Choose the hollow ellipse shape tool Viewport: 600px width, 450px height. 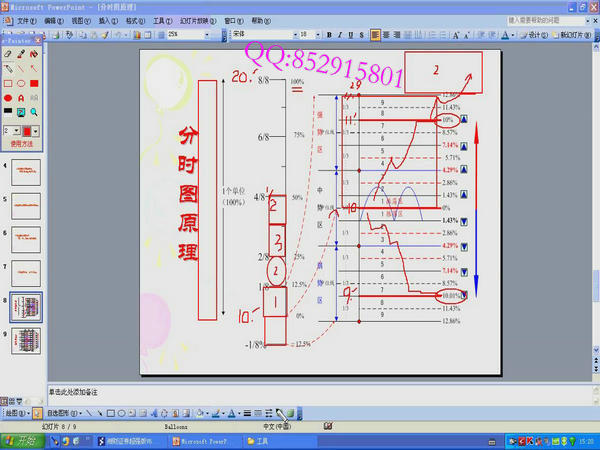(22, 84)
